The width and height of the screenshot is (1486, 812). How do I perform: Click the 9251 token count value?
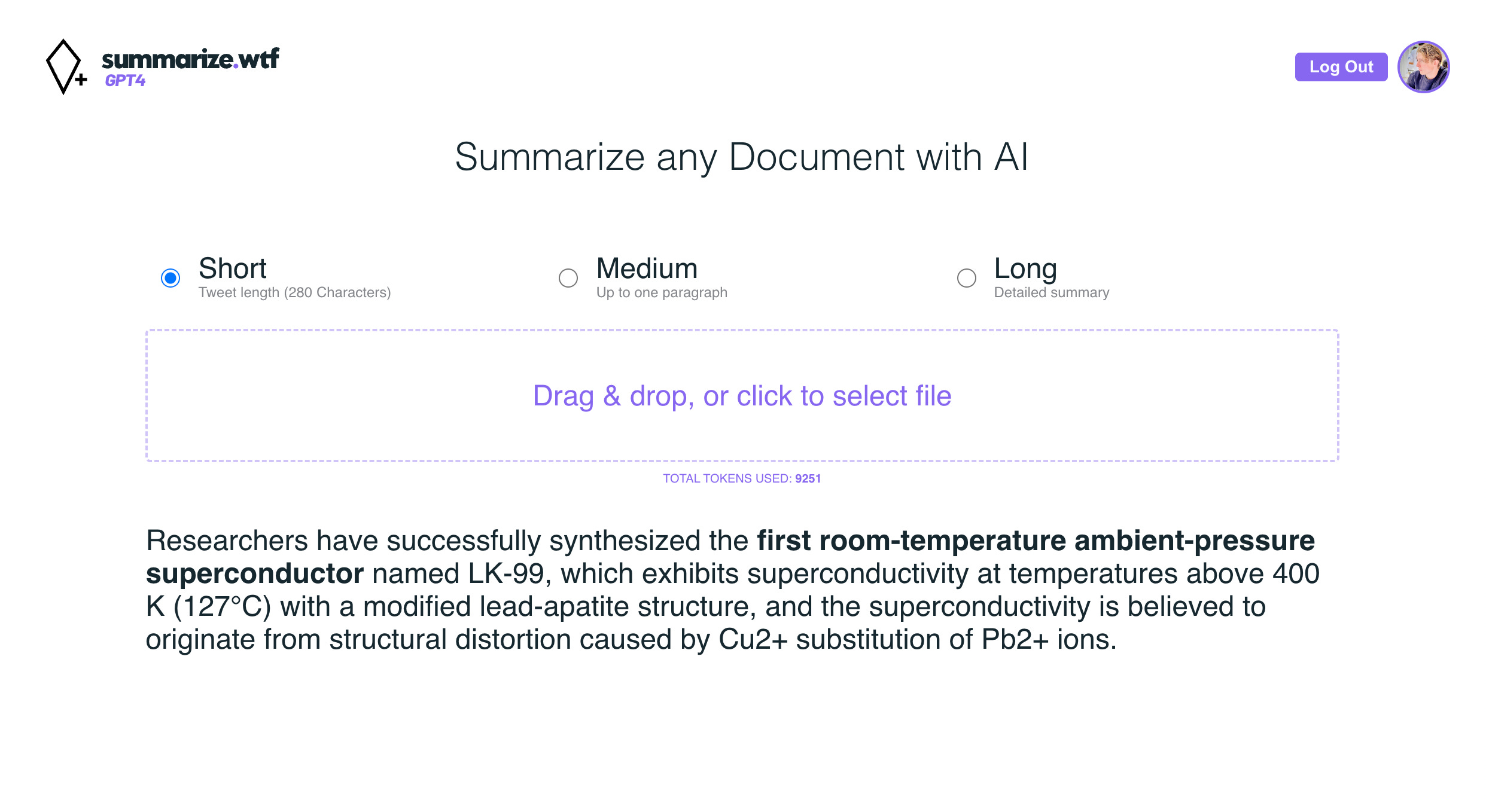(x=808, y=478)
